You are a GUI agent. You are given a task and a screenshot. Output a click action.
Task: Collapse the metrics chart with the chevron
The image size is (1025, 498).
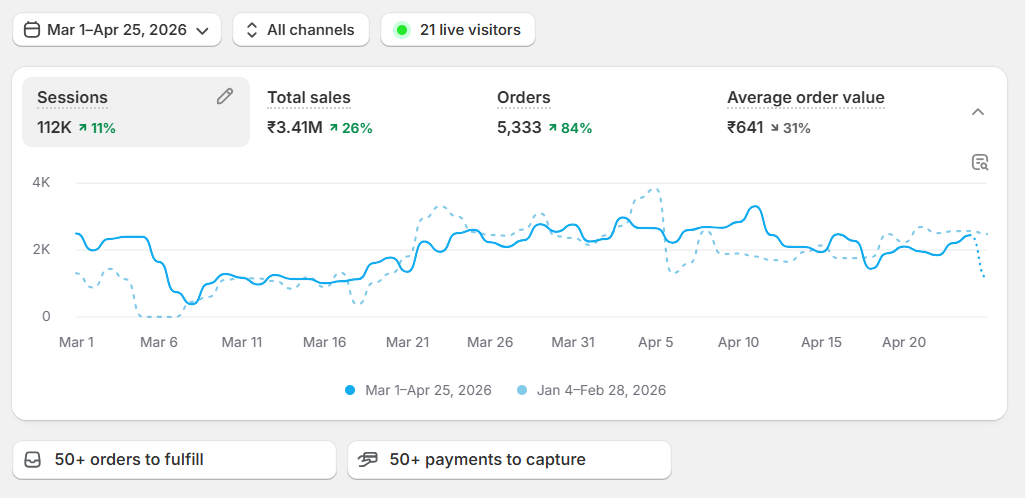pyautogui.click(x=978, y=112)
